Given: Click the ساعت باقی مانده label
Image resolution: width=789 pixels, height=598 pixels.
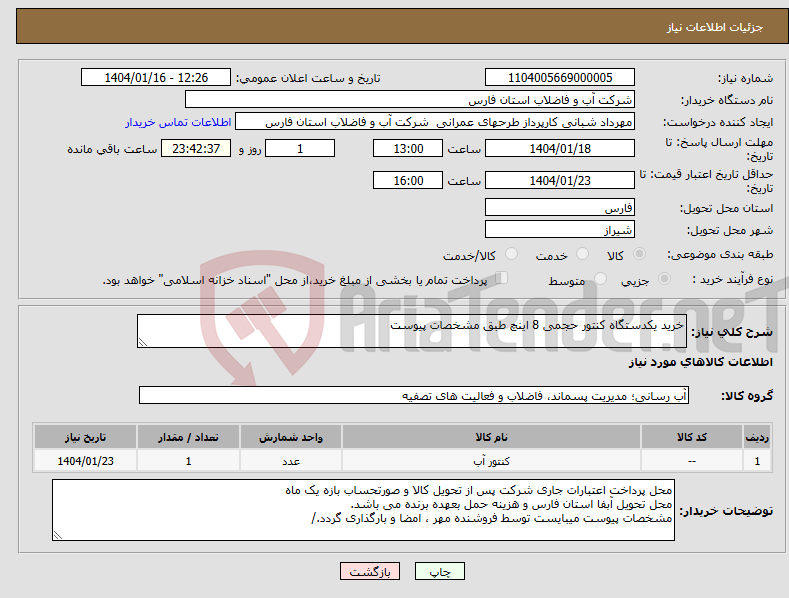Looking at the screenshot, I should [x=112, y=149].
